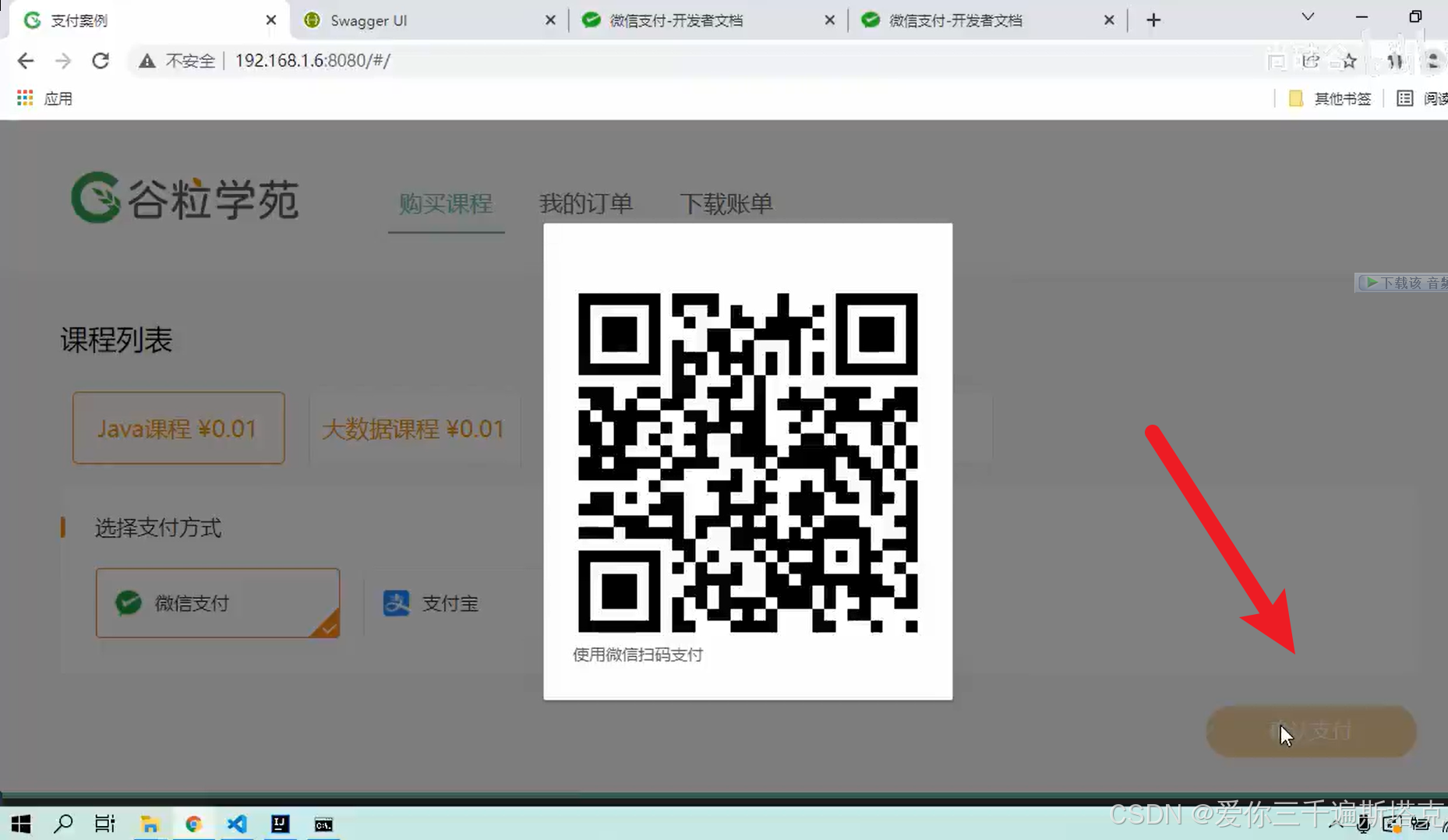This screenshot has width=1448, height=840.
Task: Open the Windows Start menu
Action: click(21, 824)
